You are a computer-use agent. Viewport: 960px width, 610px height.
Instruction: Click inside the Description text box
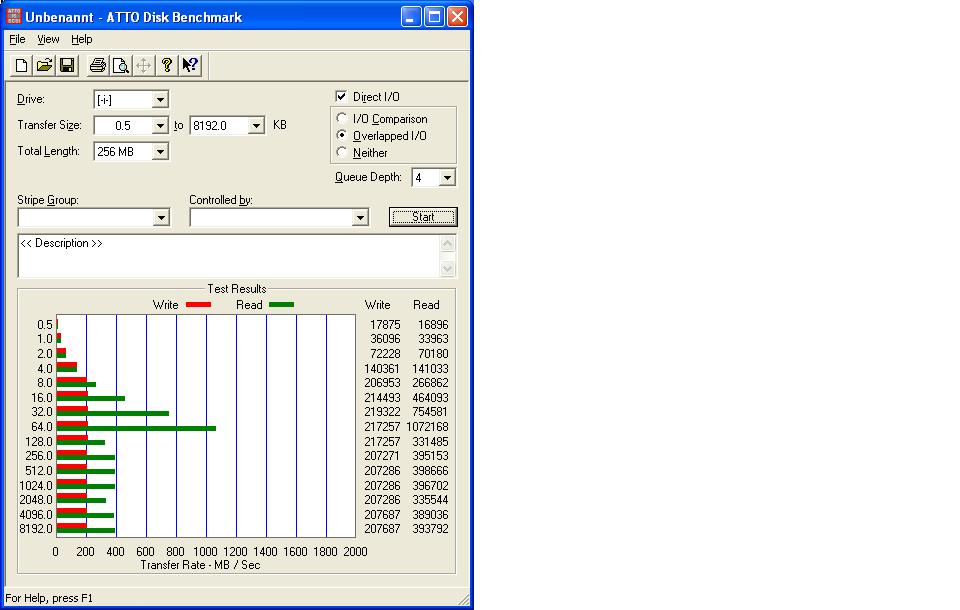(229, 256)
